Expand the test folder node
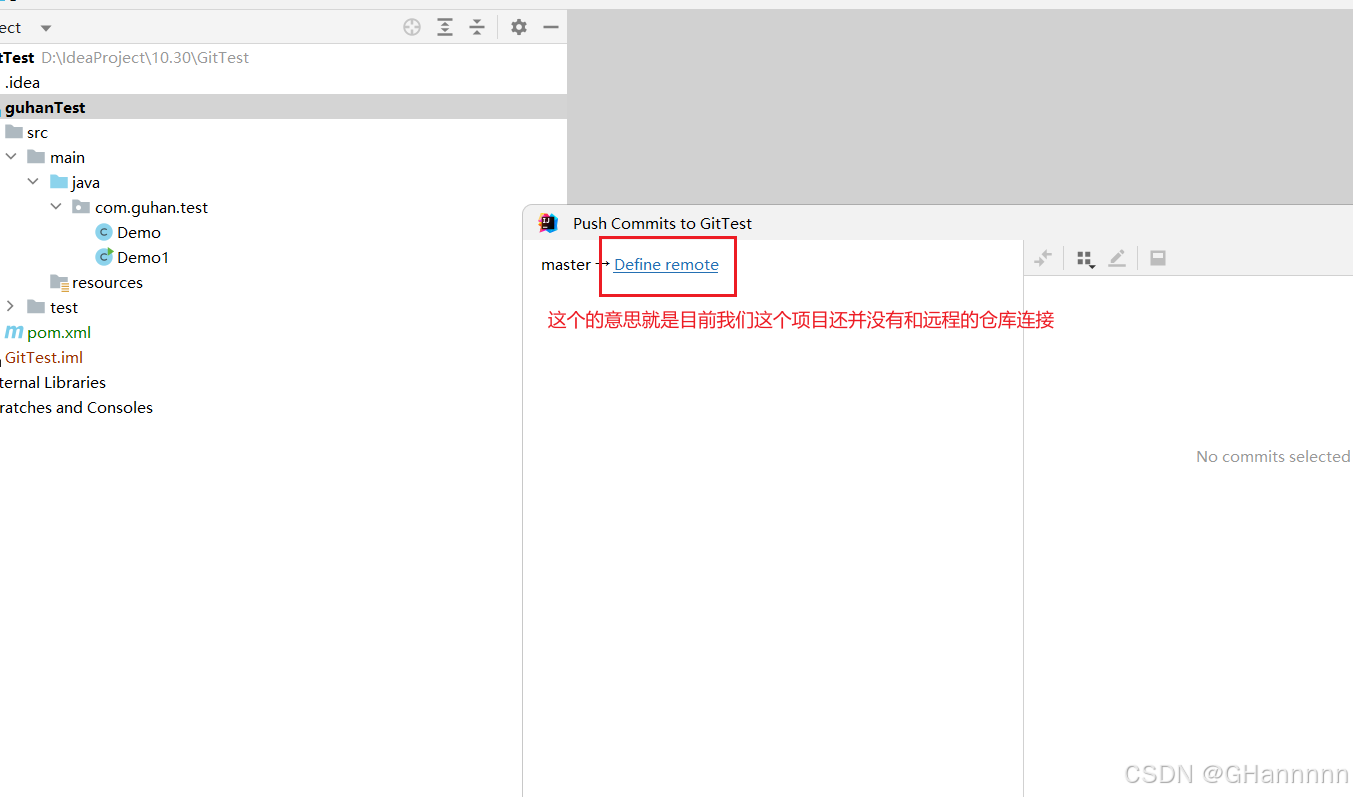1353x797 pixels. (9, 307)
